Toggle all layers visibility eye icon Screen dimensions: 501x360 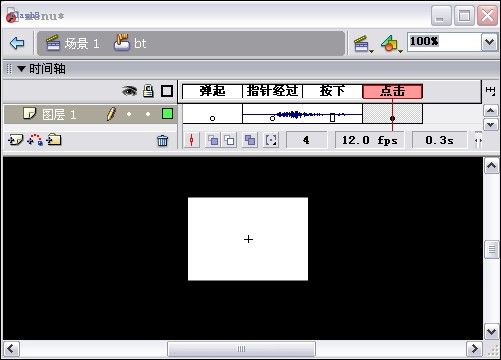point(129,91)
